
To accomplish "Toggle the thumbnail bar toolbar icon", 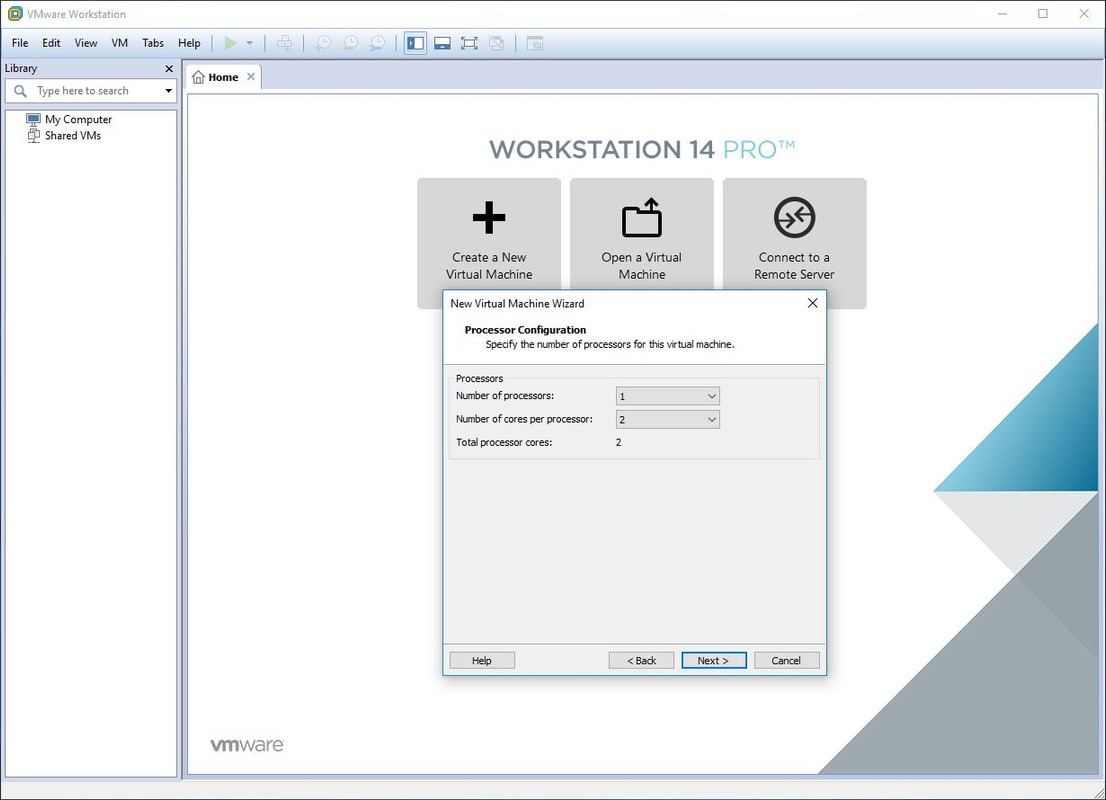I will 442,43.
